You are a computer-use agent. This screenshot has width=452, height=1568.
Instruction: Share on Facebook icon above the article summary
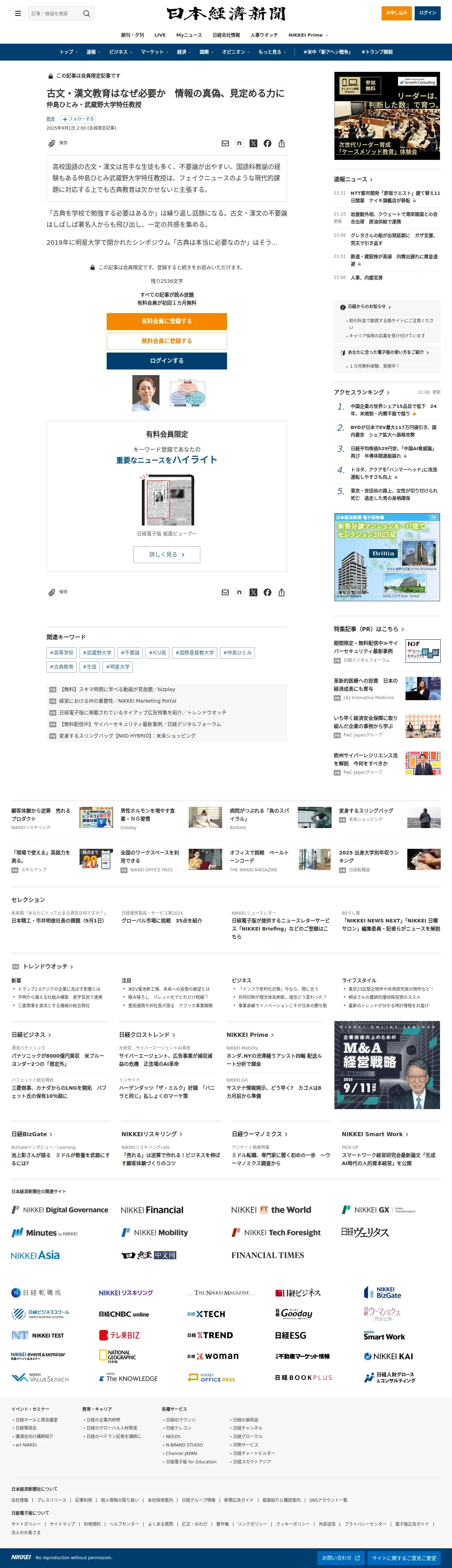coord(267,144)
